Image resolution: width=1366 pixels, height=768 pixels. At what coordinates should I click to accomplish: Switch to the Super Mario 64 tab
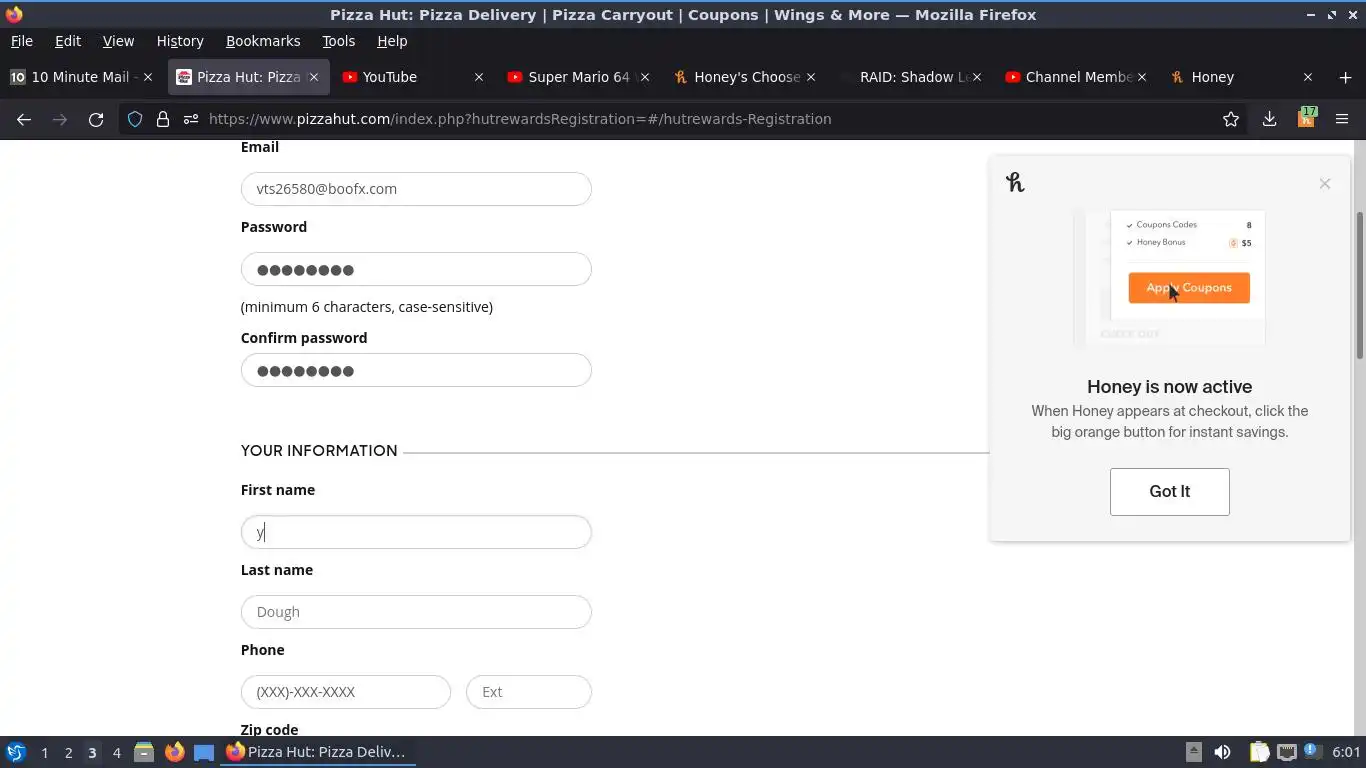pos(578,77)
